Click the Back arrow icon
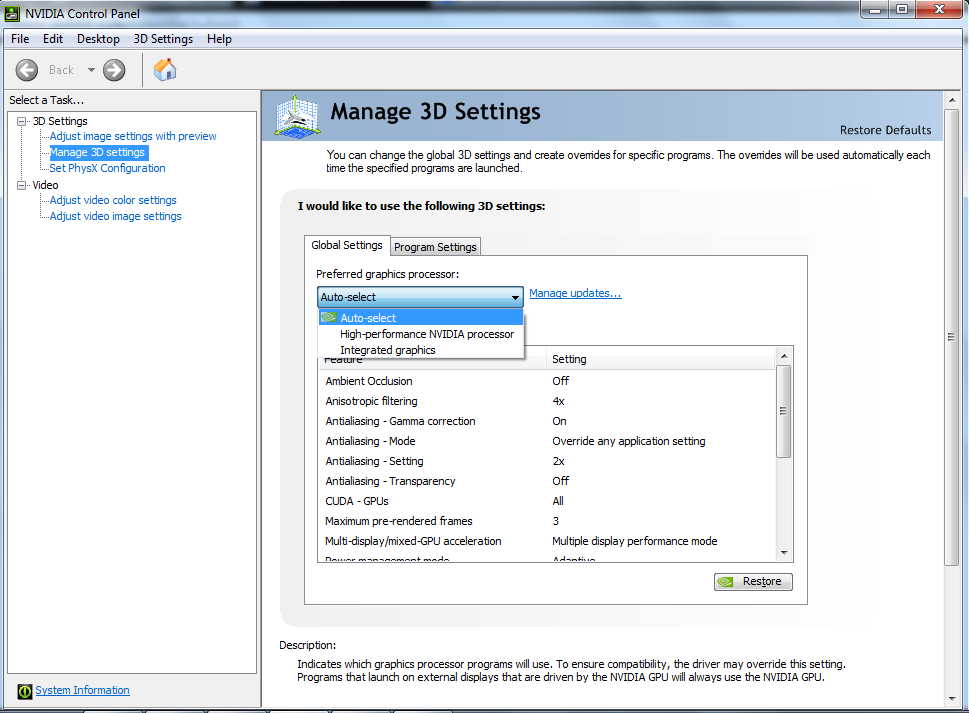Screen dimensions: 969x713 [27, 70]
